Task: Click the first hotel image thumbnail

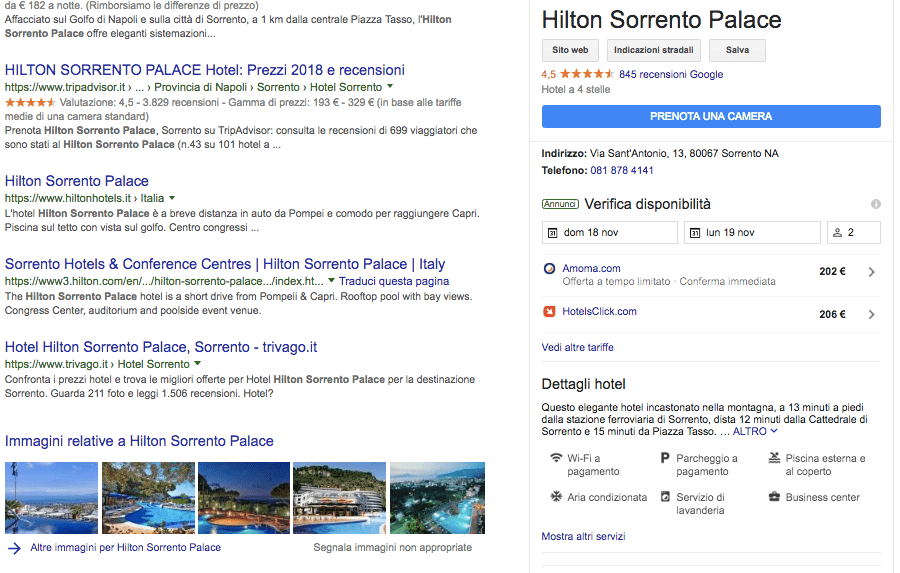Action: (52, 497)
